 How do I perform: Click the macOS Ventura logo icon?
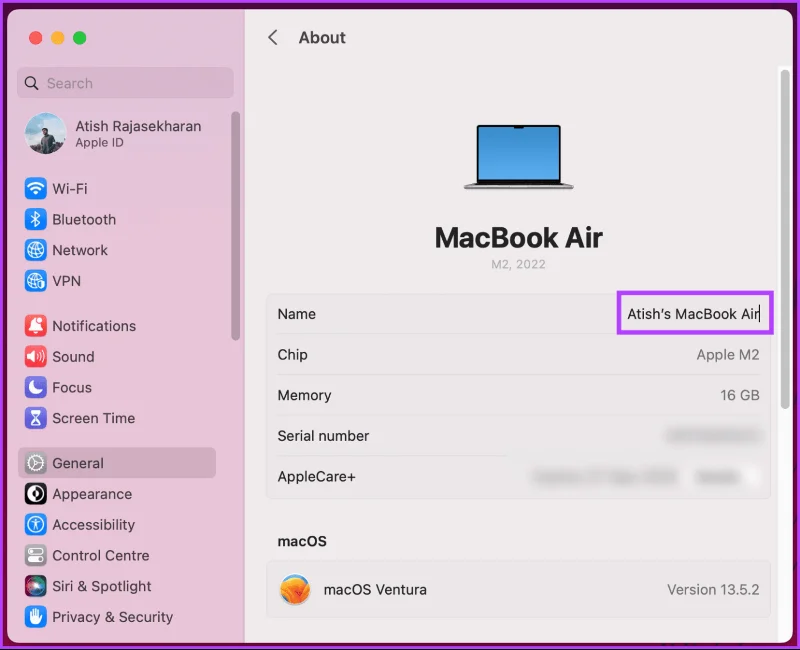pos(295,589)
